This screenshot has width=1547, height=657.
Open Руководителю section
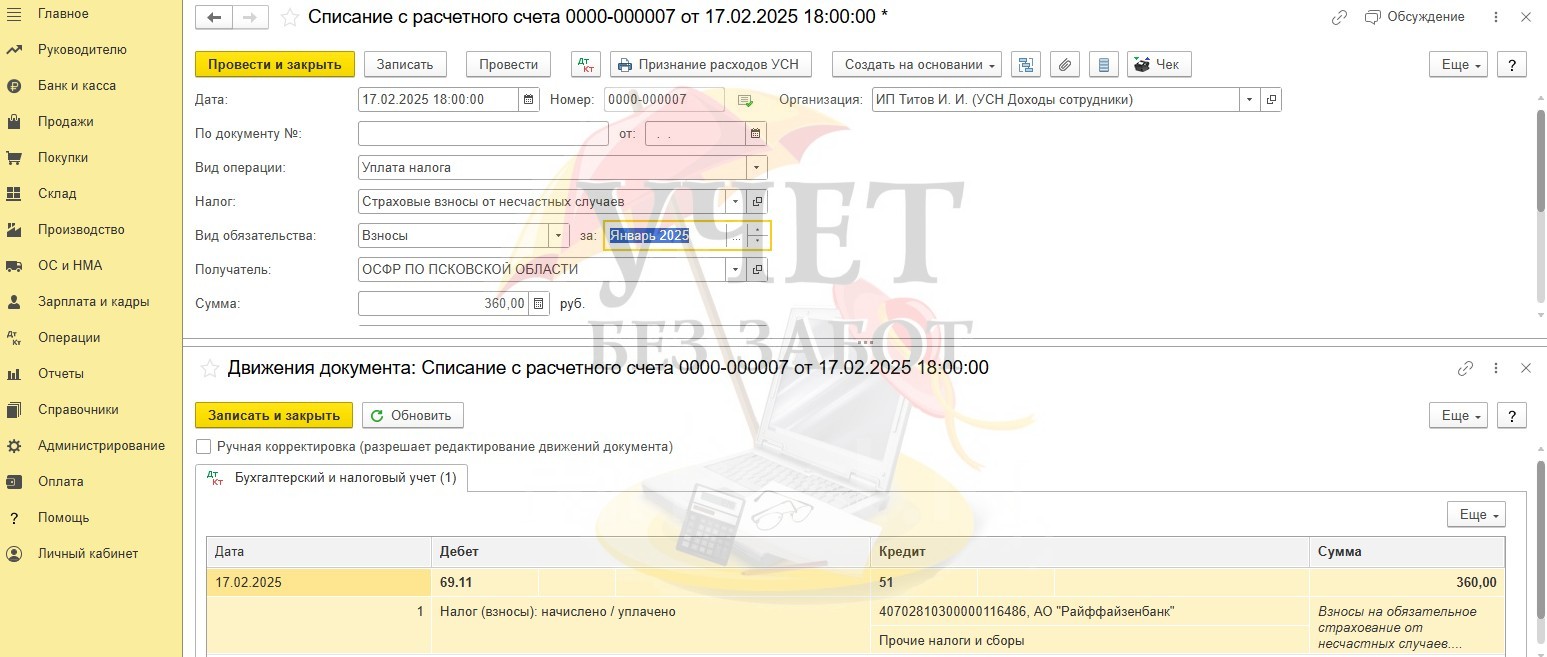82,50
